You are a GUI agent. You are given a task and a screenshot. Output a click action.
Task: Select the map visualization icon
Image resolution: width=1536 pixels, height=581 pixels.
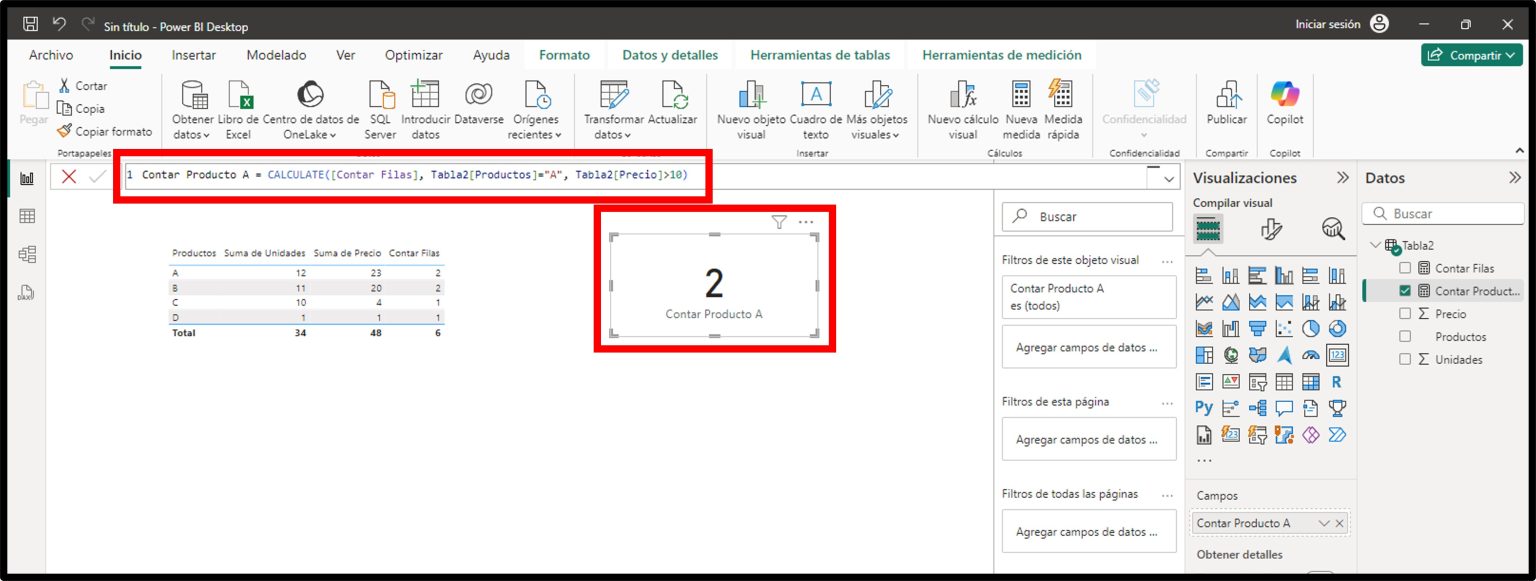tap(1228, 353)
